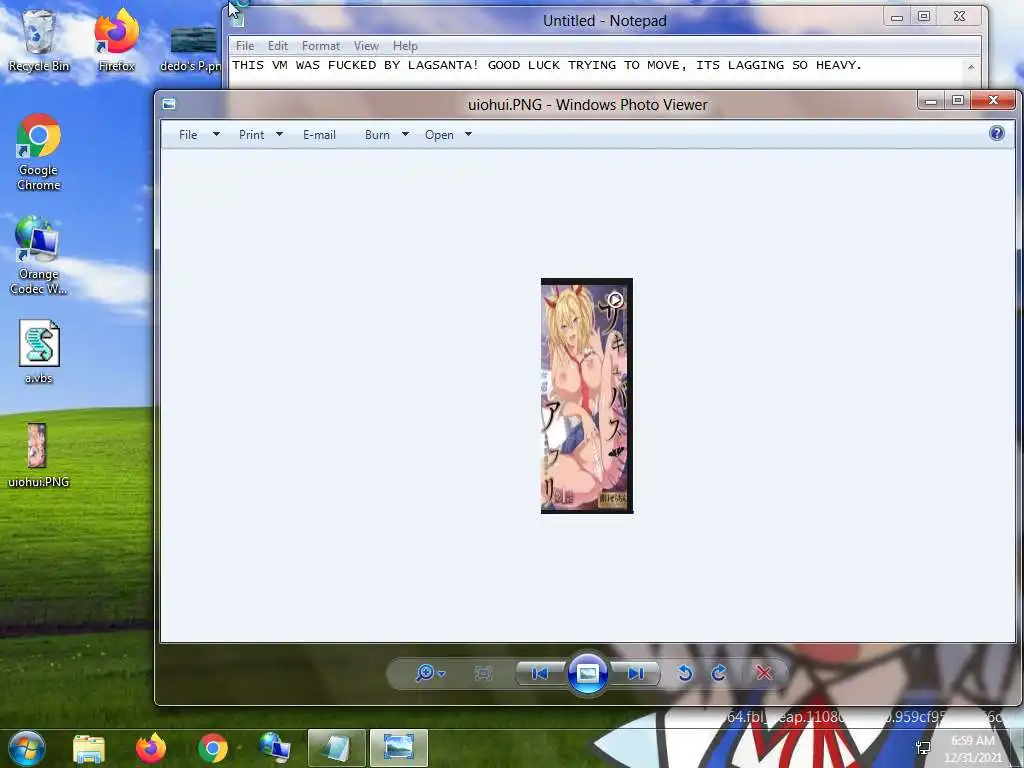Rotate the photo clockwise
The height and width of the screenshot is (768, 1024).
coord(719,673)
